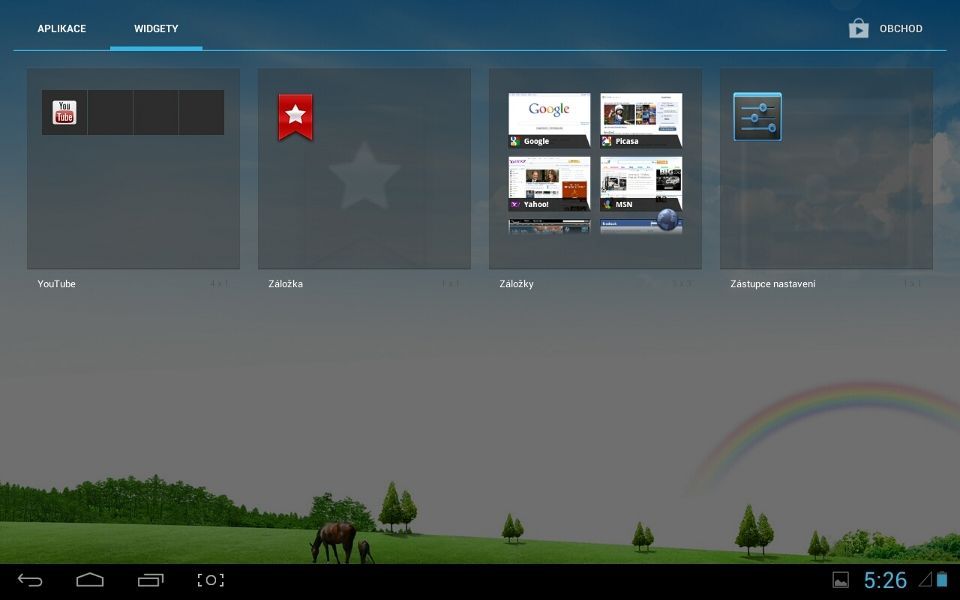Tap the signal strength icon
The image size is (960, 600).
tap(925, 579)
